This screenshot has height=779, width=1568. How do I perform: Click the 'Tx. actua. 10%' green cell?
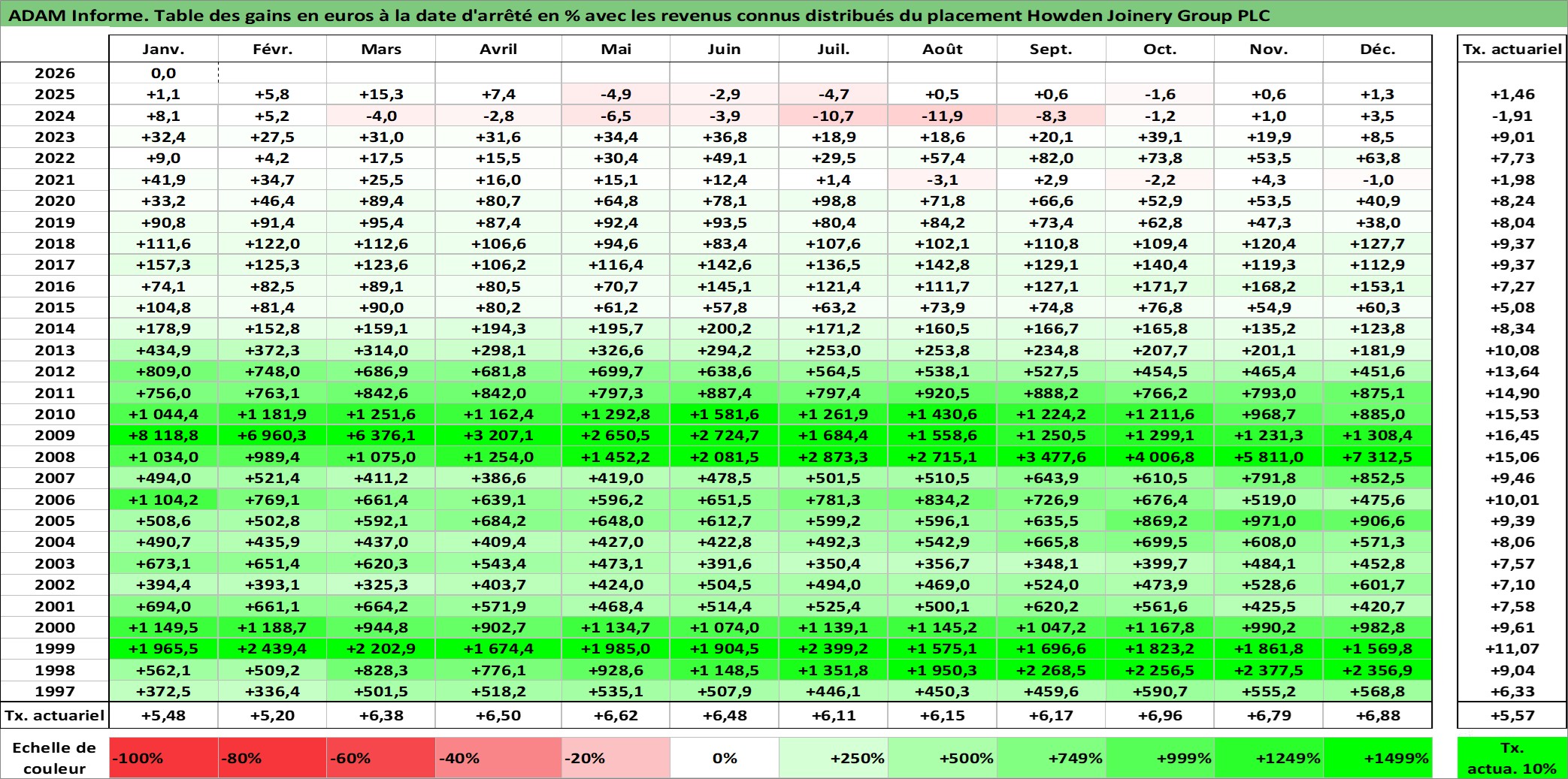[1512, 757]
